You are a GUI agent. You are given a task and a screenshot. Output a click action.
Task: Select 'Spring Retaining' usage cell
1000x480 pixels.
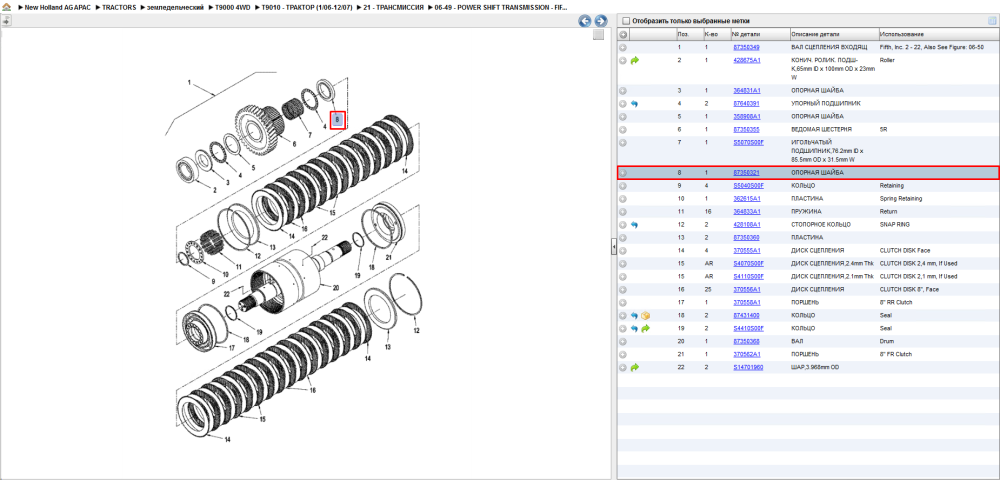(x=901, y=198)
